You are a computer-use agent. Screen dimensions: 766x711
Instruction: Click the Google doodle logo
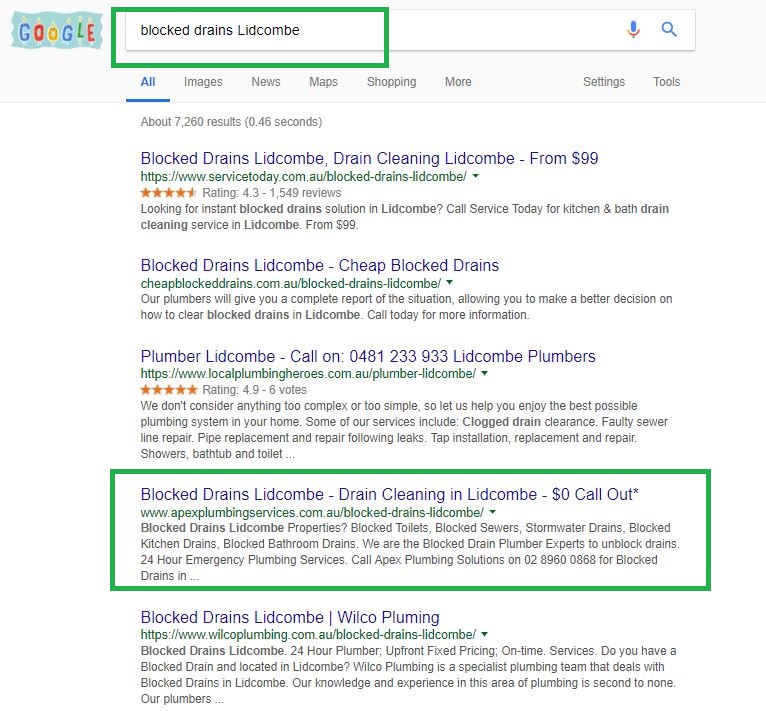[57, 31]
